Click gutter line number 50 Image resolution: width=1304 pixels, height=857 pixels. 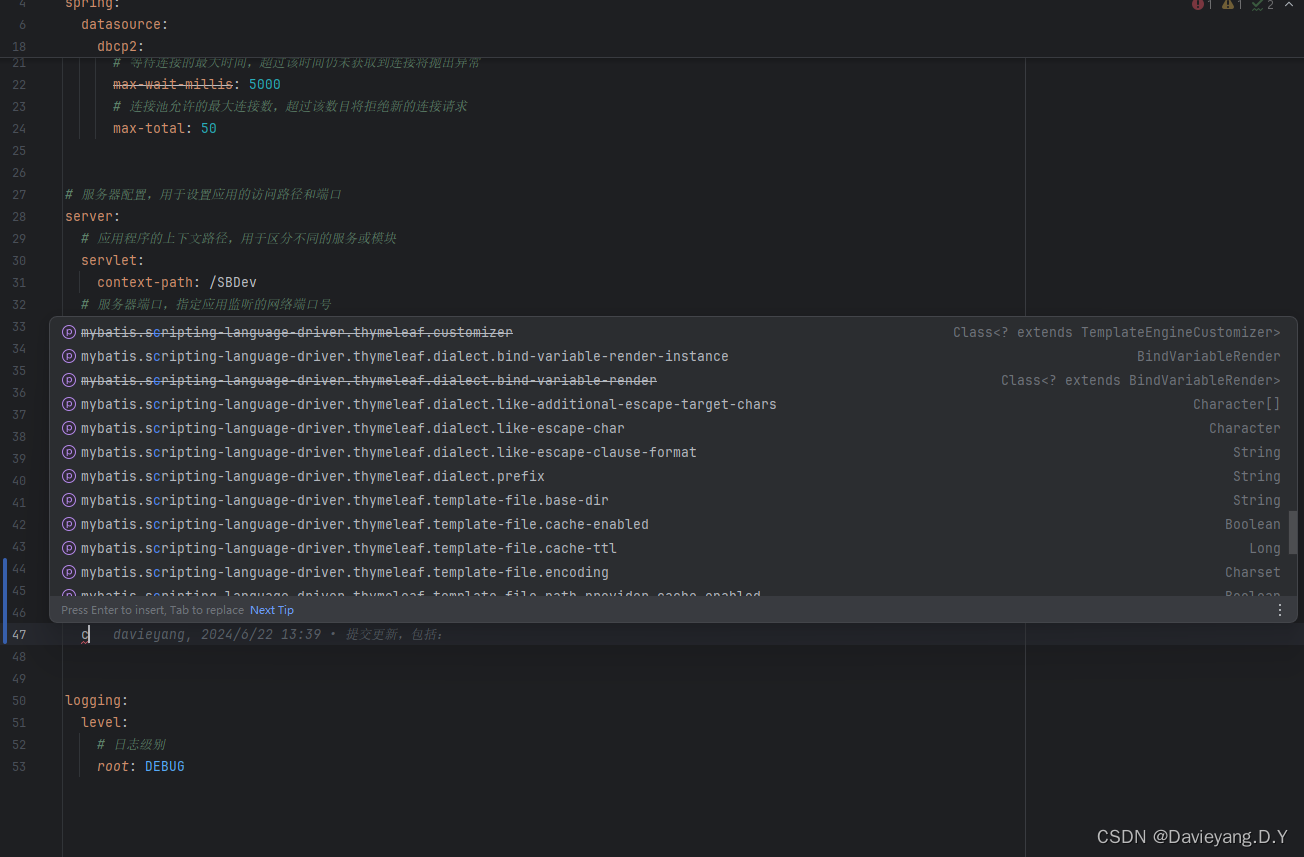[19, 700]
